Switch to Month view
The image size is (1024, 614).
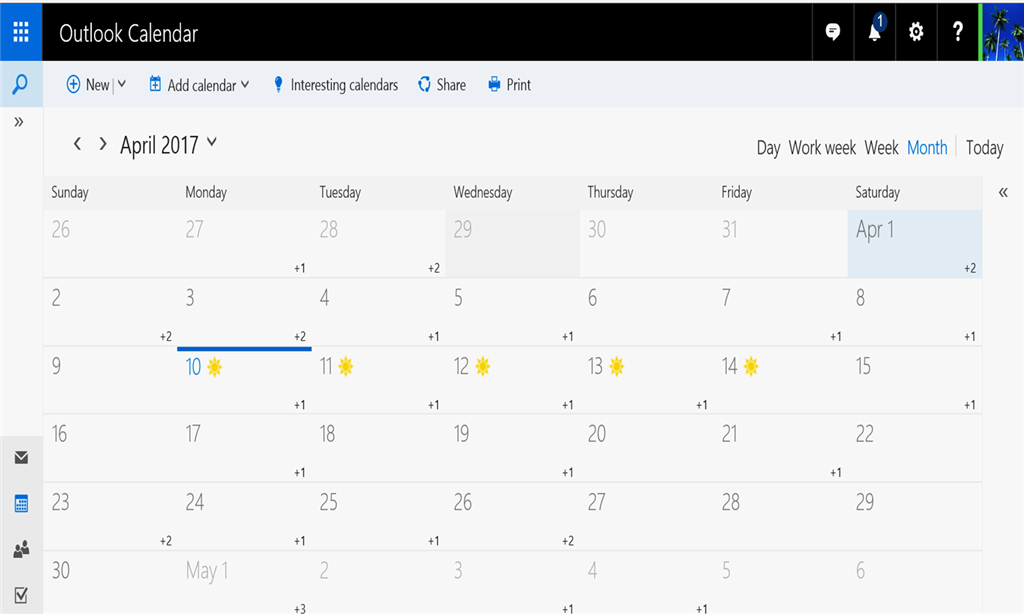coord(927,148)
